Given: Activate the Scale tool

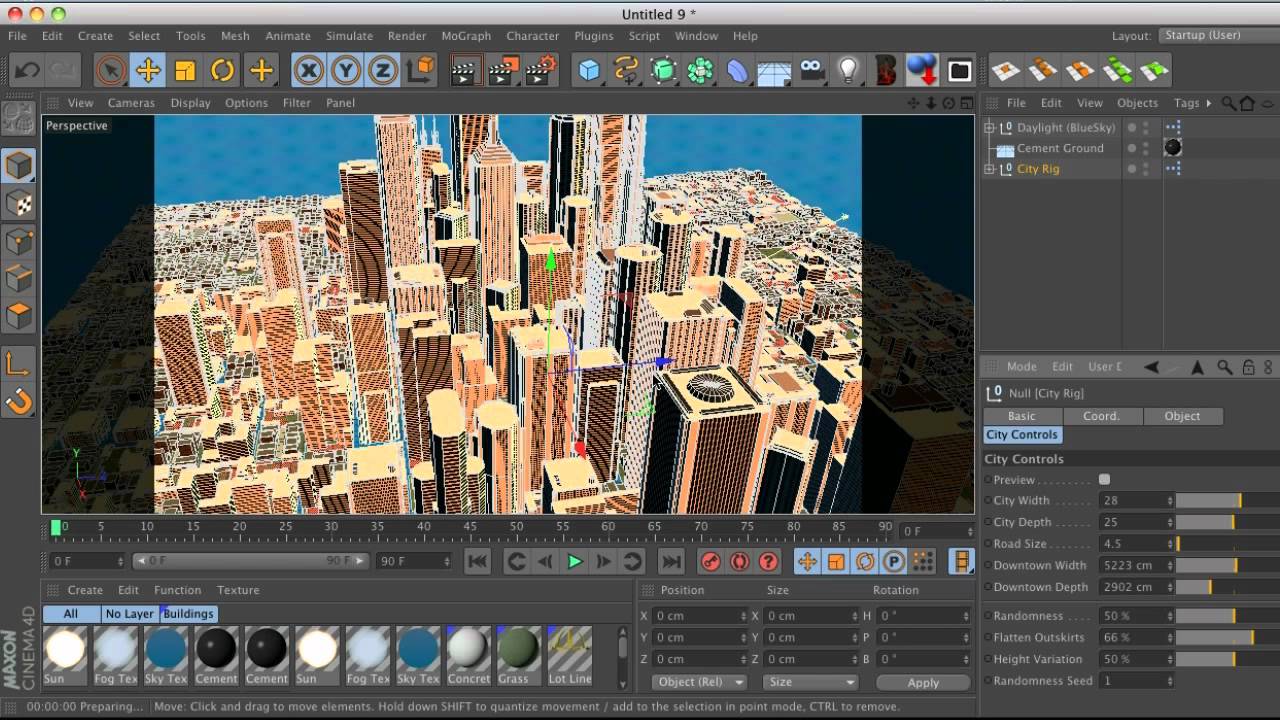Looking at the screenshot, I should [185, 70].
